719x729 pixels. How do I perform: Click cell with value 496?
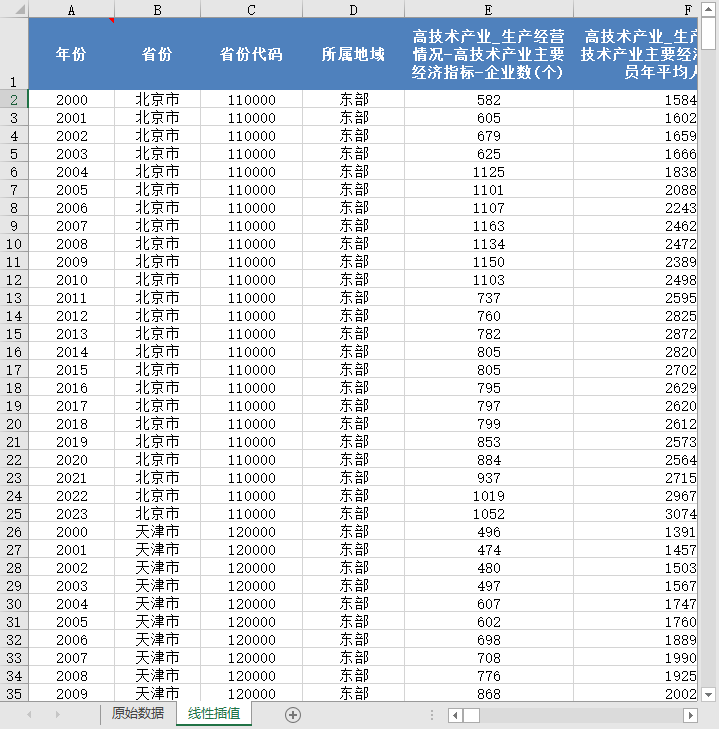point(488,531)
